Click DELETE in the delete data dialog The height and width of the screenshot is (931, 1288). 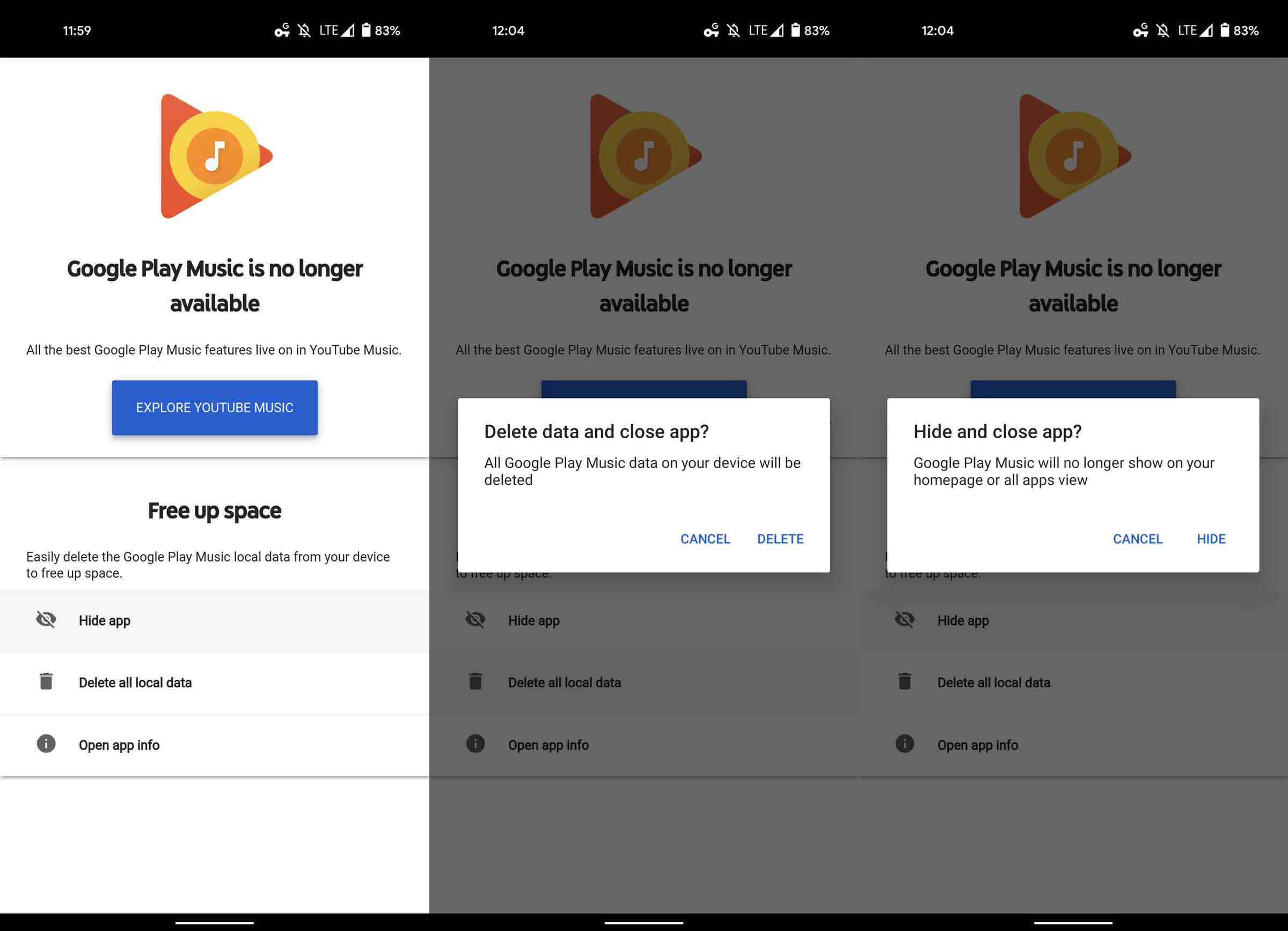click(x=780, y=538)
